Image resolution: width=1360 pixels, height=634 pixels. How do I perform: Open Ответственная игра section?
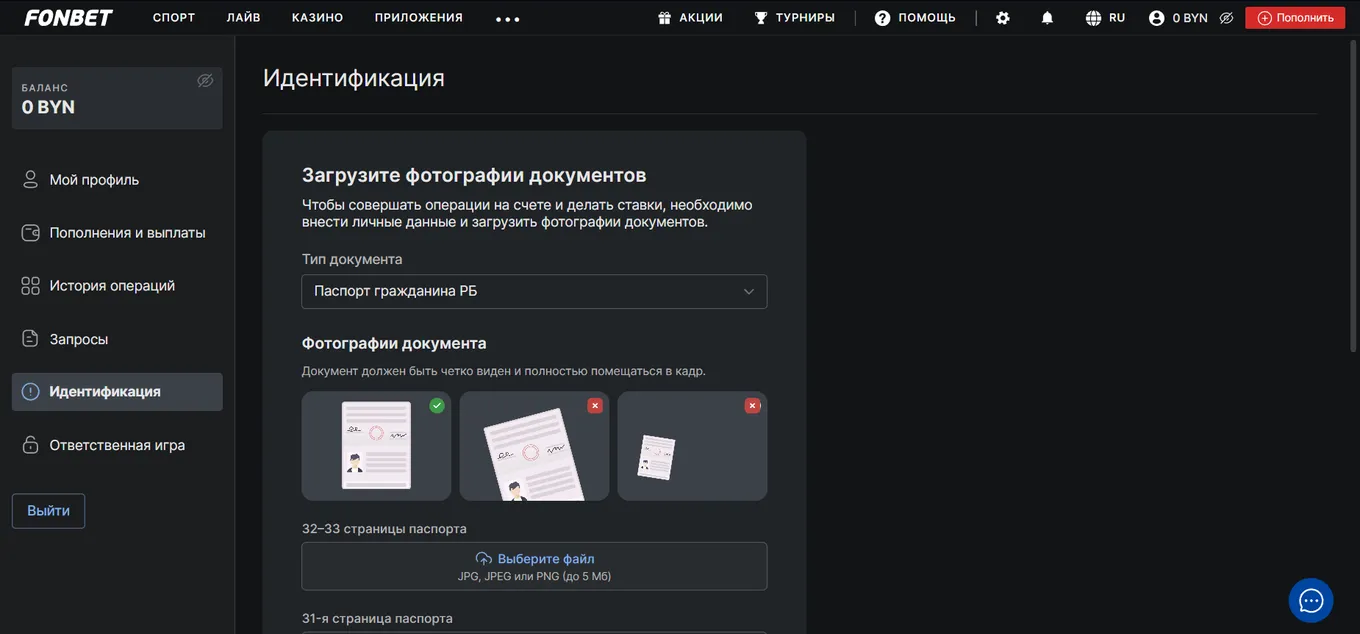coord(117,445)
